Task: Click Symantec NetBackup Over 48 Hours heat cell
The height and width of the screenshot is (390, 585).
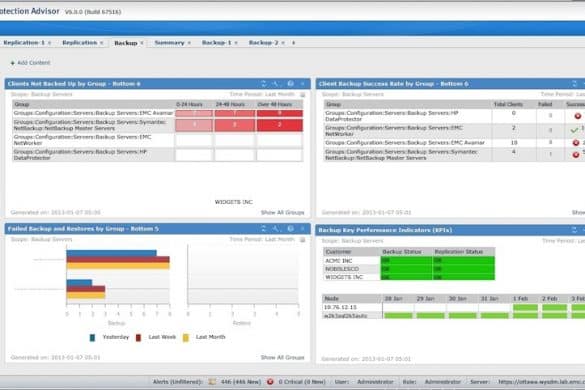Action: pos(280,125)
